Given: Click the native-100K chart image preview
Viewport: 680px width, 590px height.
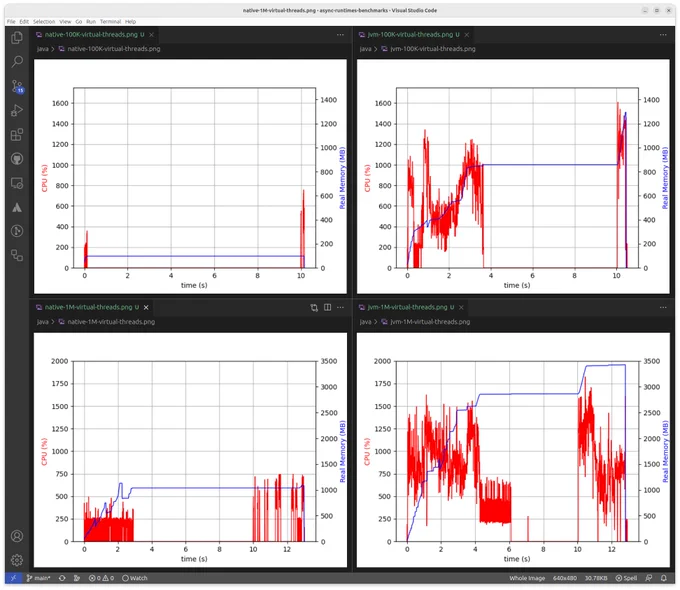Looking at the screenshot, I should click(x=190, y=177).
